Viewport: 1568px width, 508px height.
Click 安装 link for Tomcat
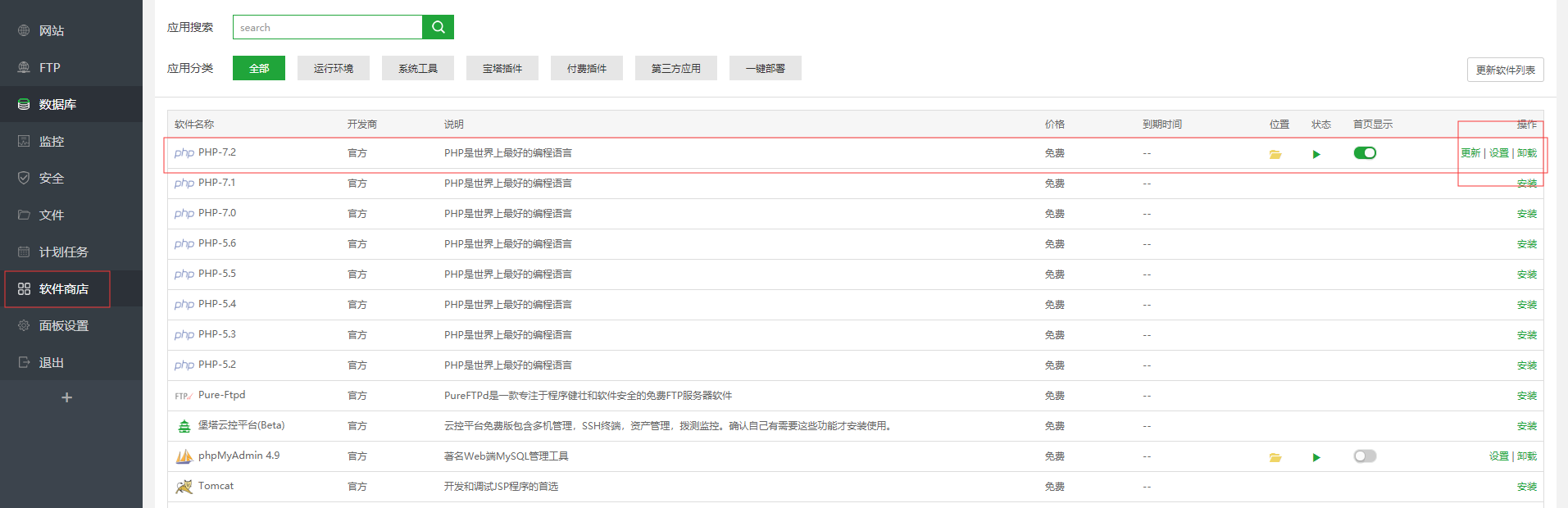[1527, 487]
